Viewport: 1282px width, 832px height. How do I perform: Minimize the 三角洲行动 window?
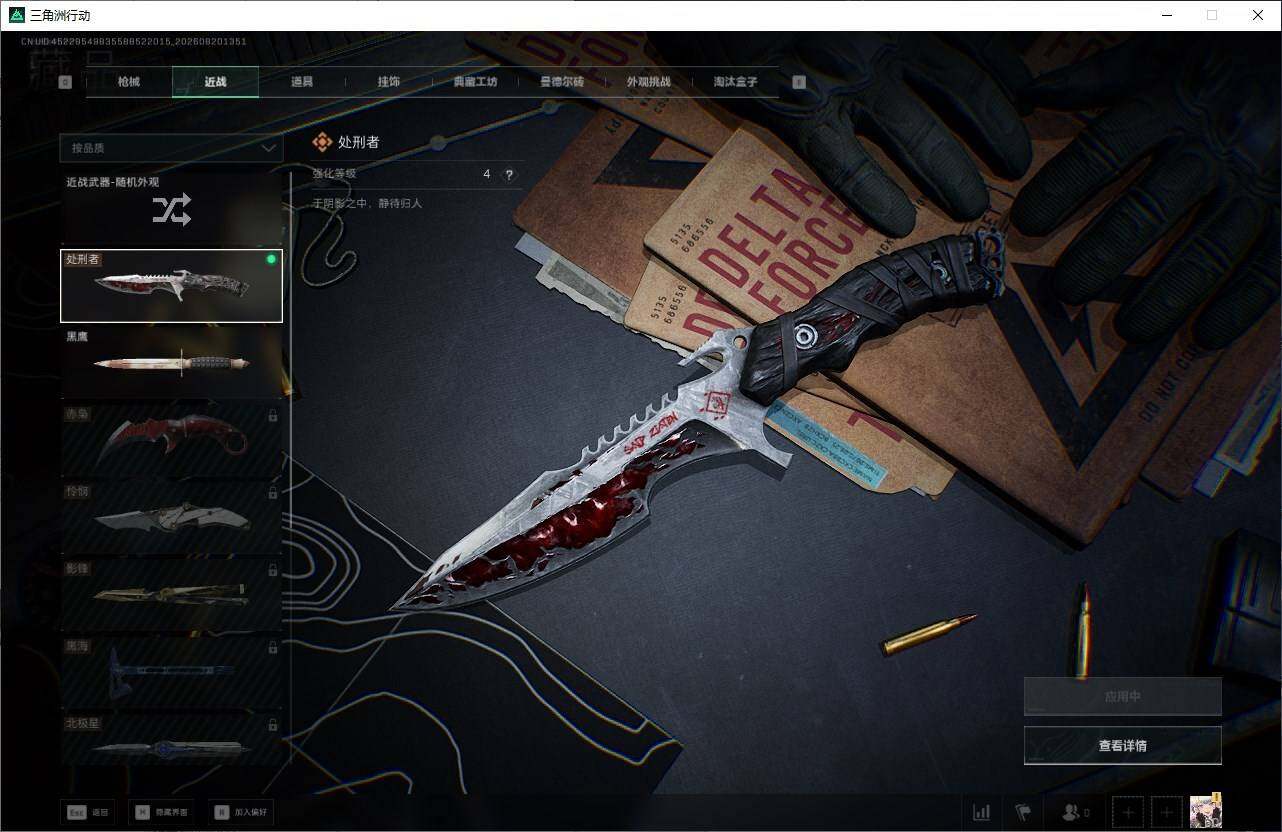coord(1167,15)
